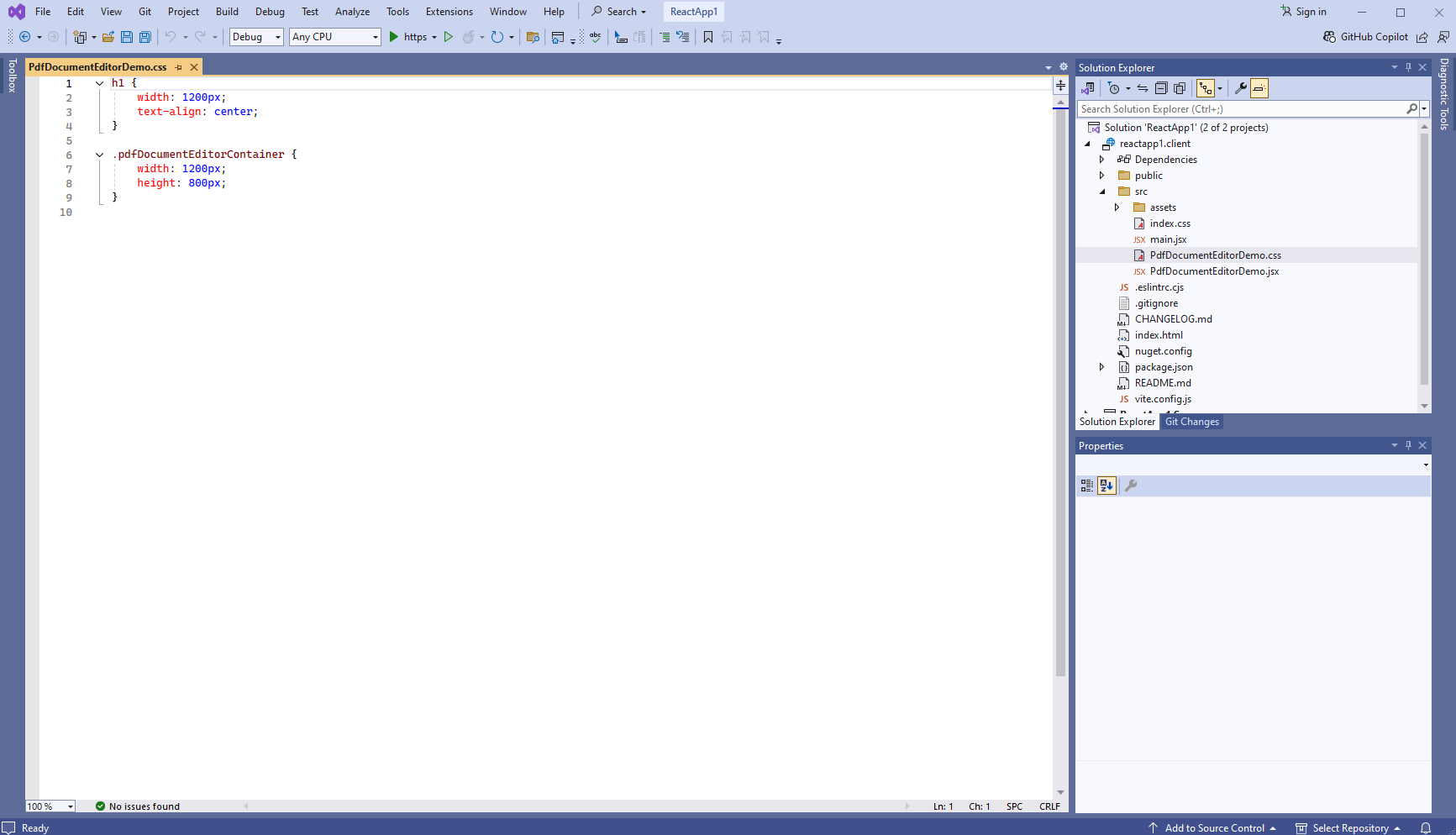Click the Collapse All icon in Solution Explorer
The height and width of the screenshot is (835, 1456).
(x=1161, y=88)
